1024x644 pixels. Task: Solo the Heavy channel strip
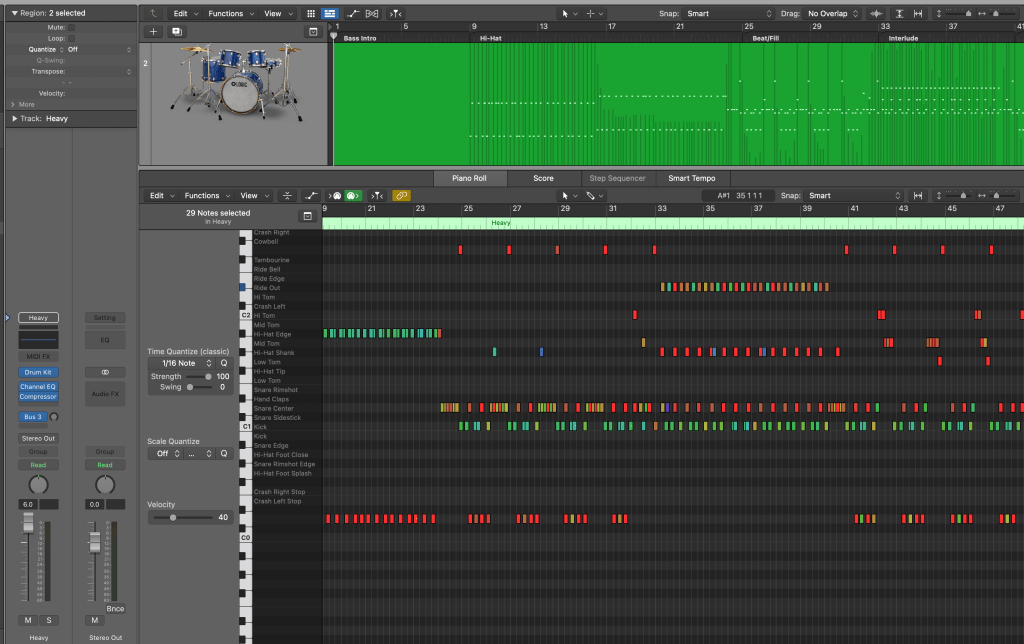(47, 620)
